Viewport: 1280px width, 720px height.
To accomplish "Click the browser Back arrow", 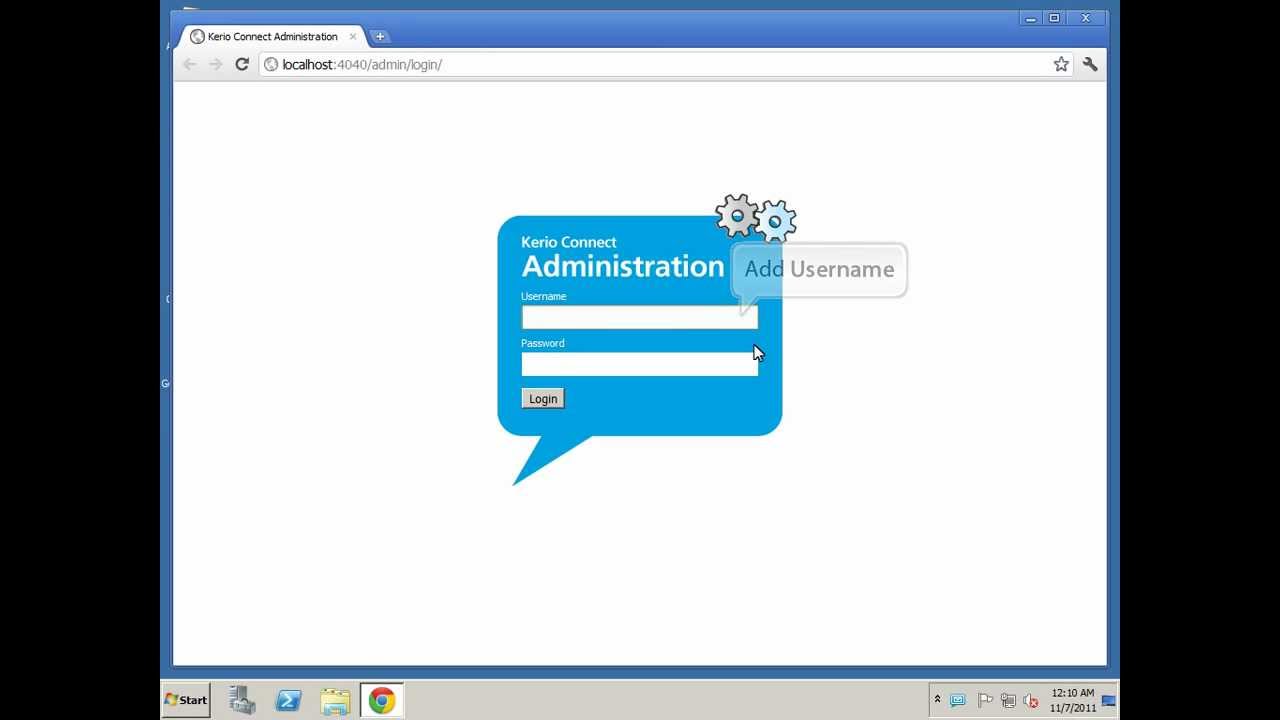I will [189, 64].
